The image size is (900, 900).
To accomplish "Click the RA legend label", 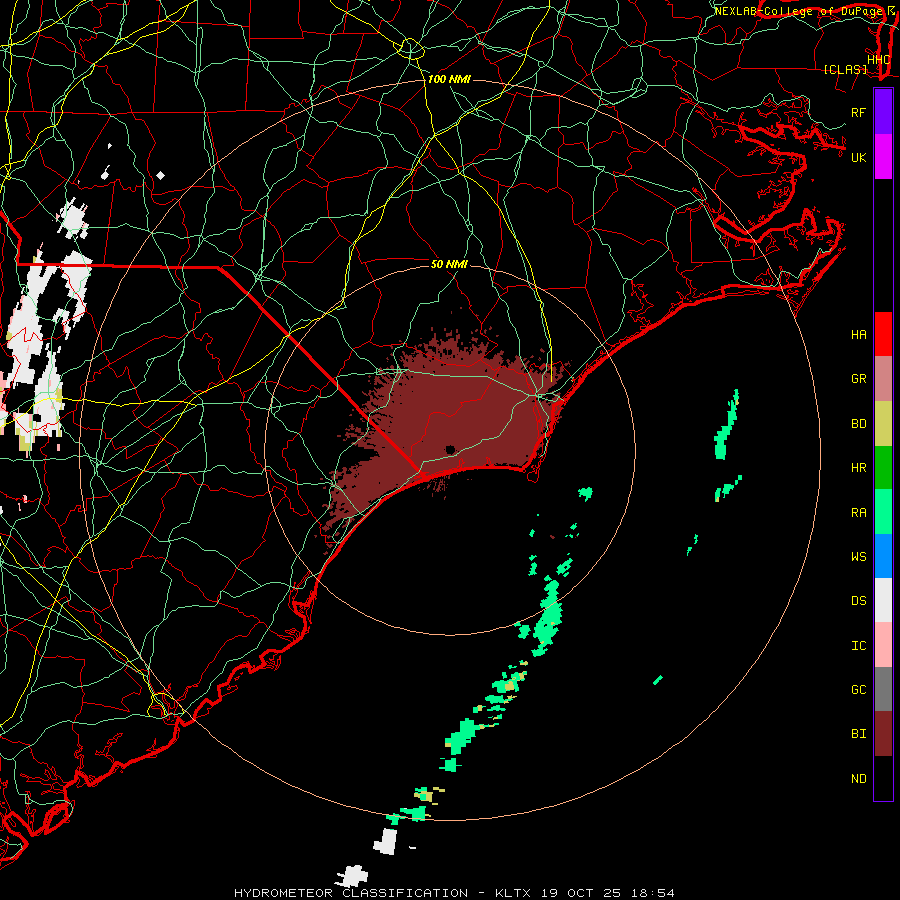I will [x=858, y=513].
